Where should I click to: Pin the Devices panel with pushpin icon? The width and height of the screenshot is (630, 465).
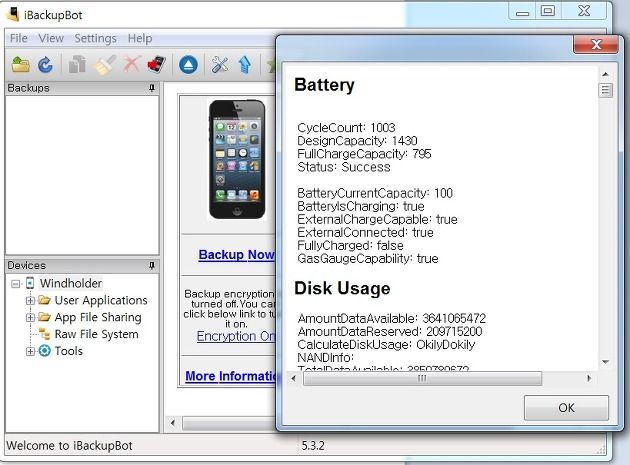[151, 265]
